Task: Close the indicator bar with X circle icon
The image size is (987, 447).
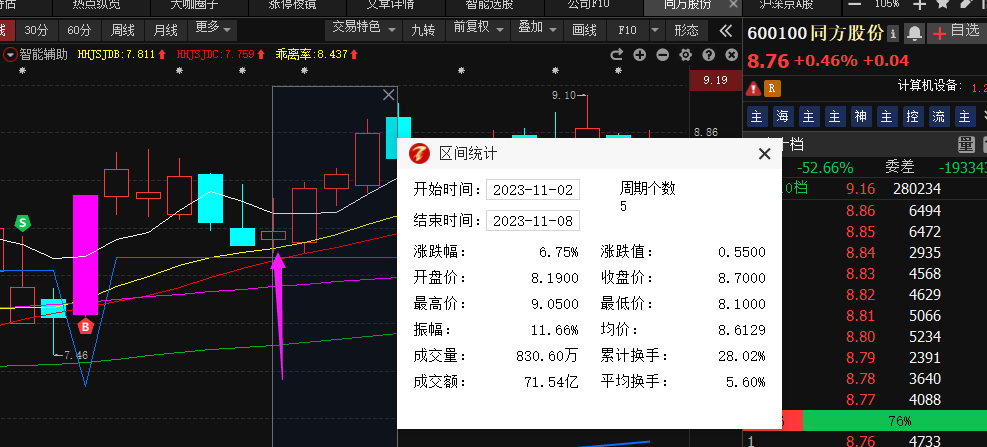Action: click(x=731, y=55)
